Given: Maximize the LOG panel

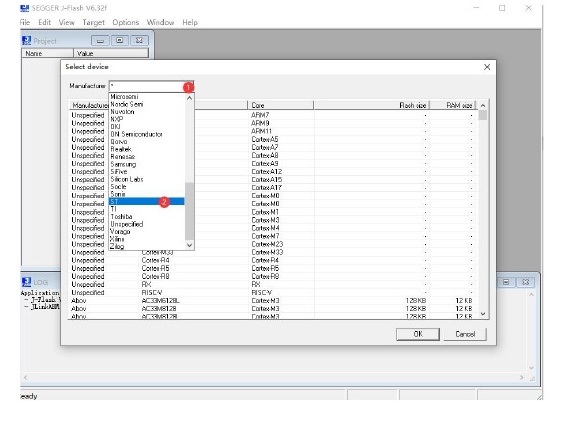Looking at the screenshot, I should pos(506,282).
